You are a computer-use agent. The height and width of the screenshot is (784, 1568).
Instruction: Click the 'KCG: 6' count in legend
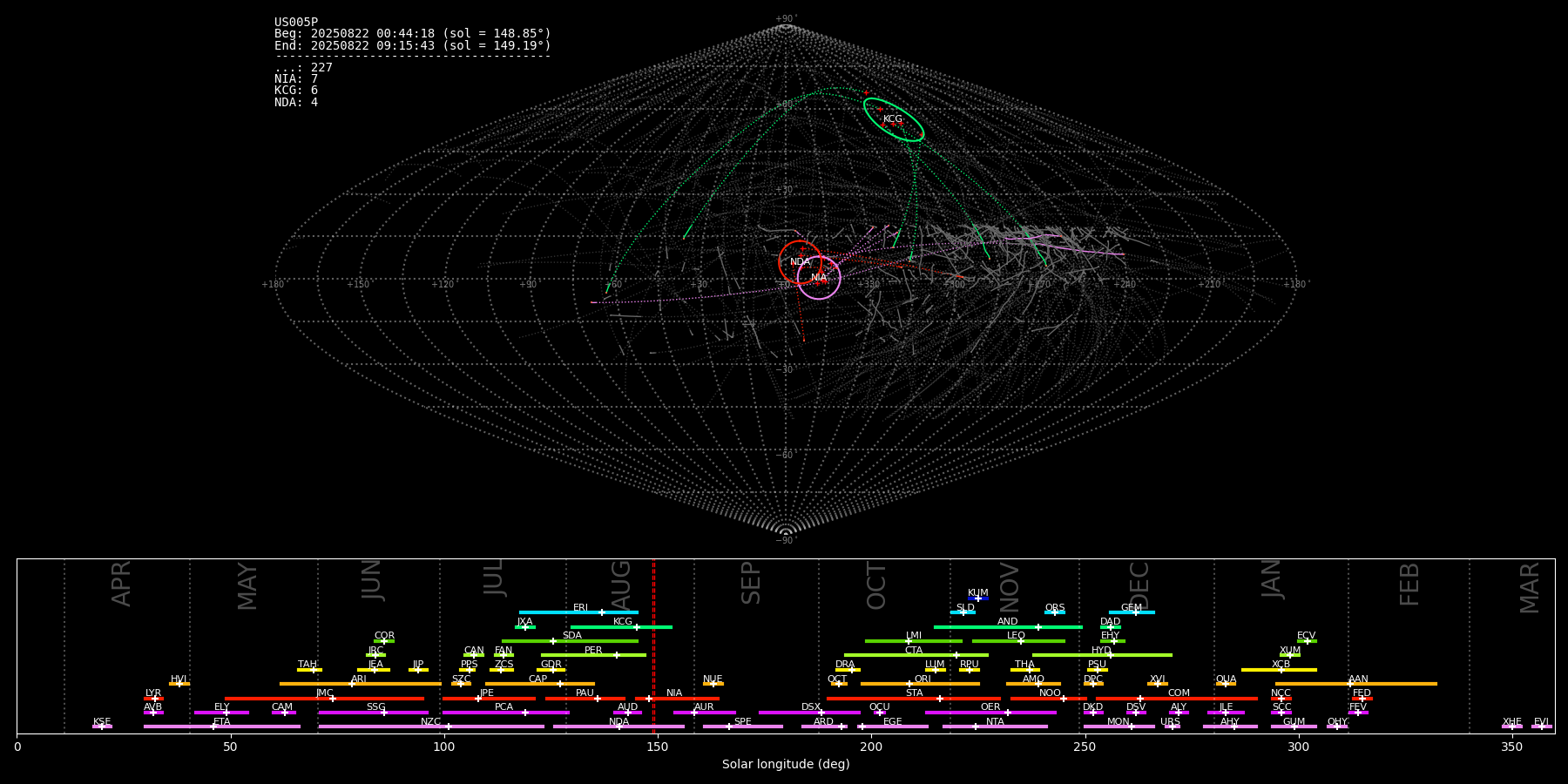pos(296,91)
